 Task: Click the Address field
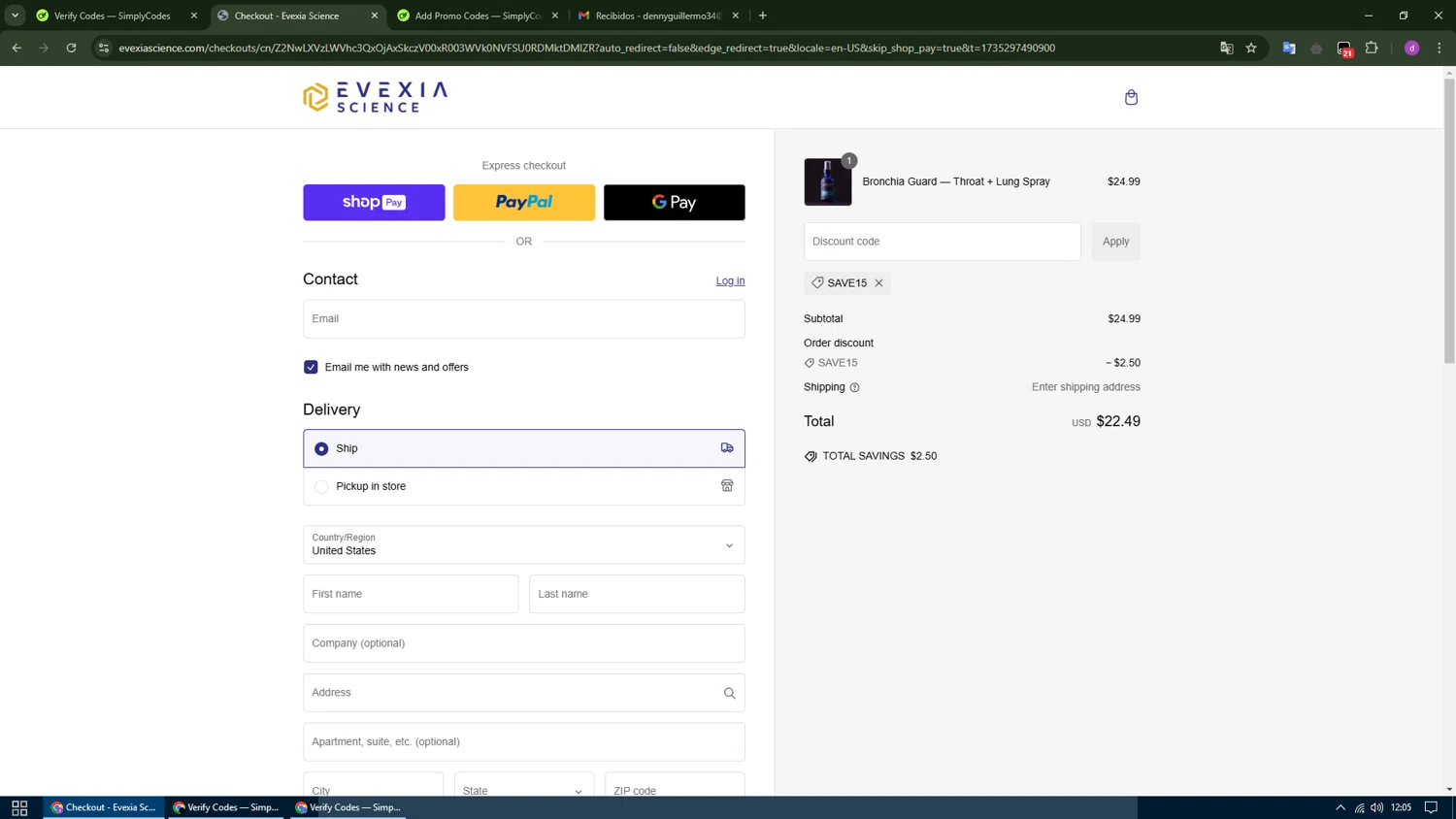click(x=524, y=693)
